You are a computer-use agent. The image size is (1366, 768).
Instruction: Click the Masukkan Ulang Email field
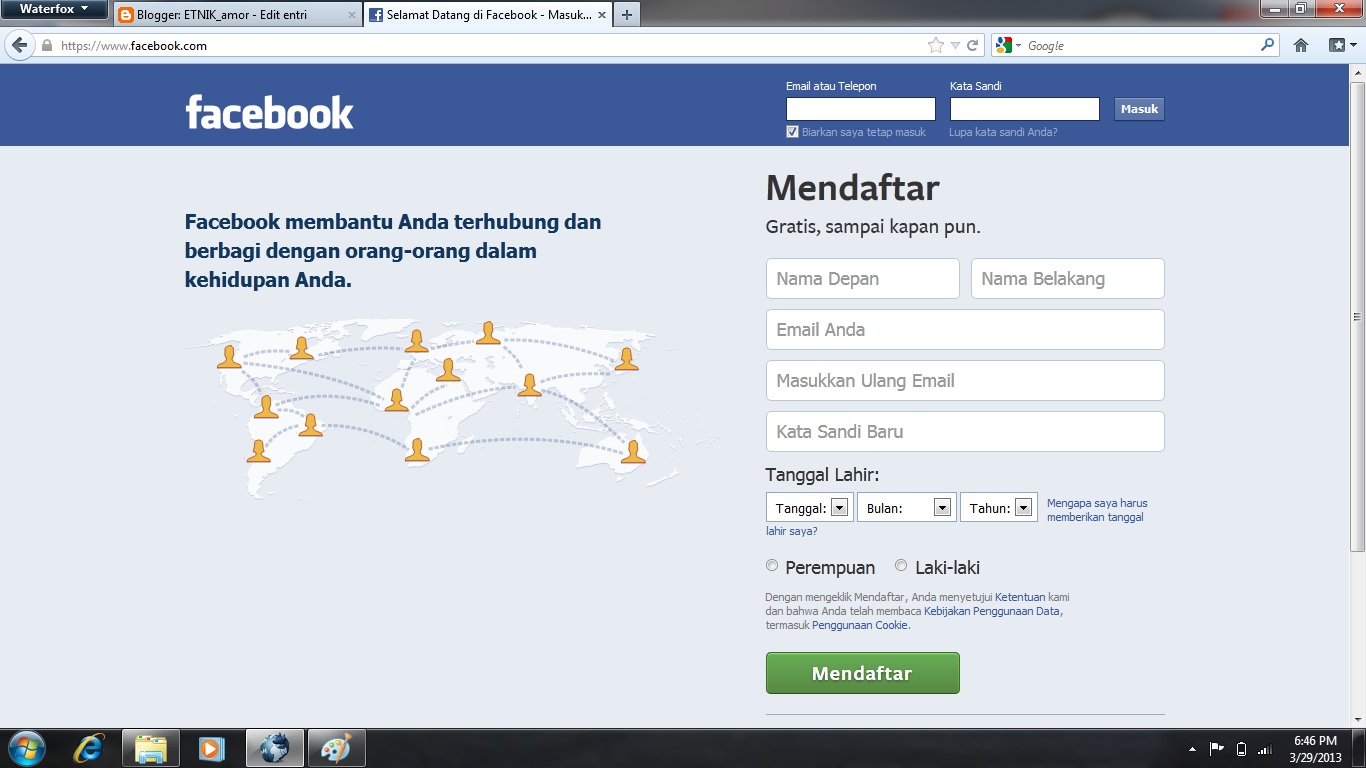965,380
